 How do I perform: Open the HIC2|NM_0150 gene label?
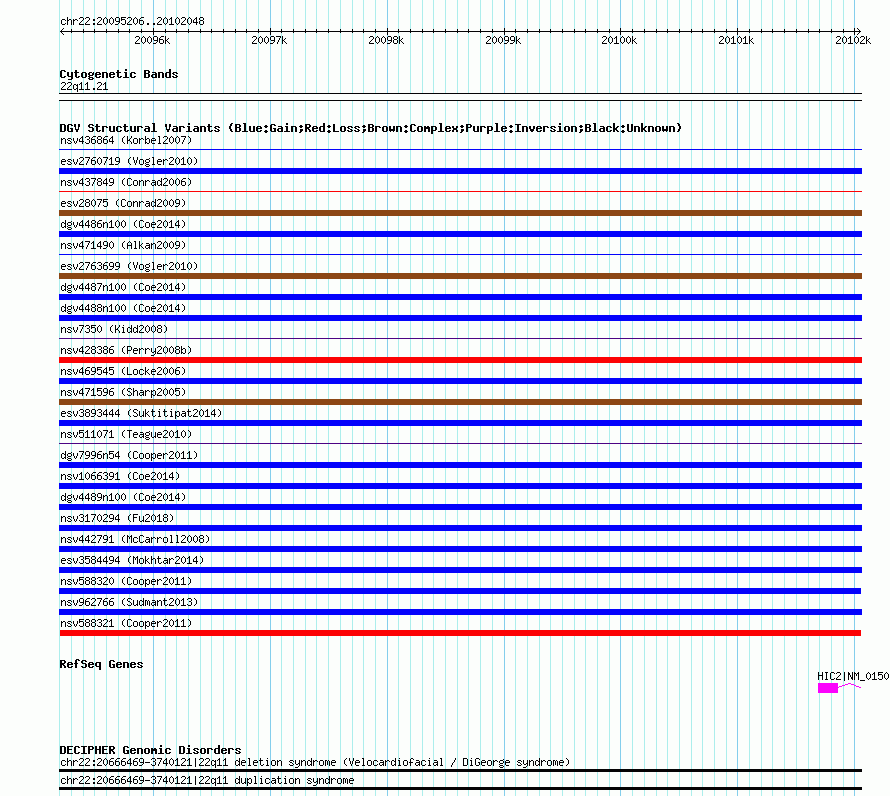pyautogui.click(x=853, y=676)
